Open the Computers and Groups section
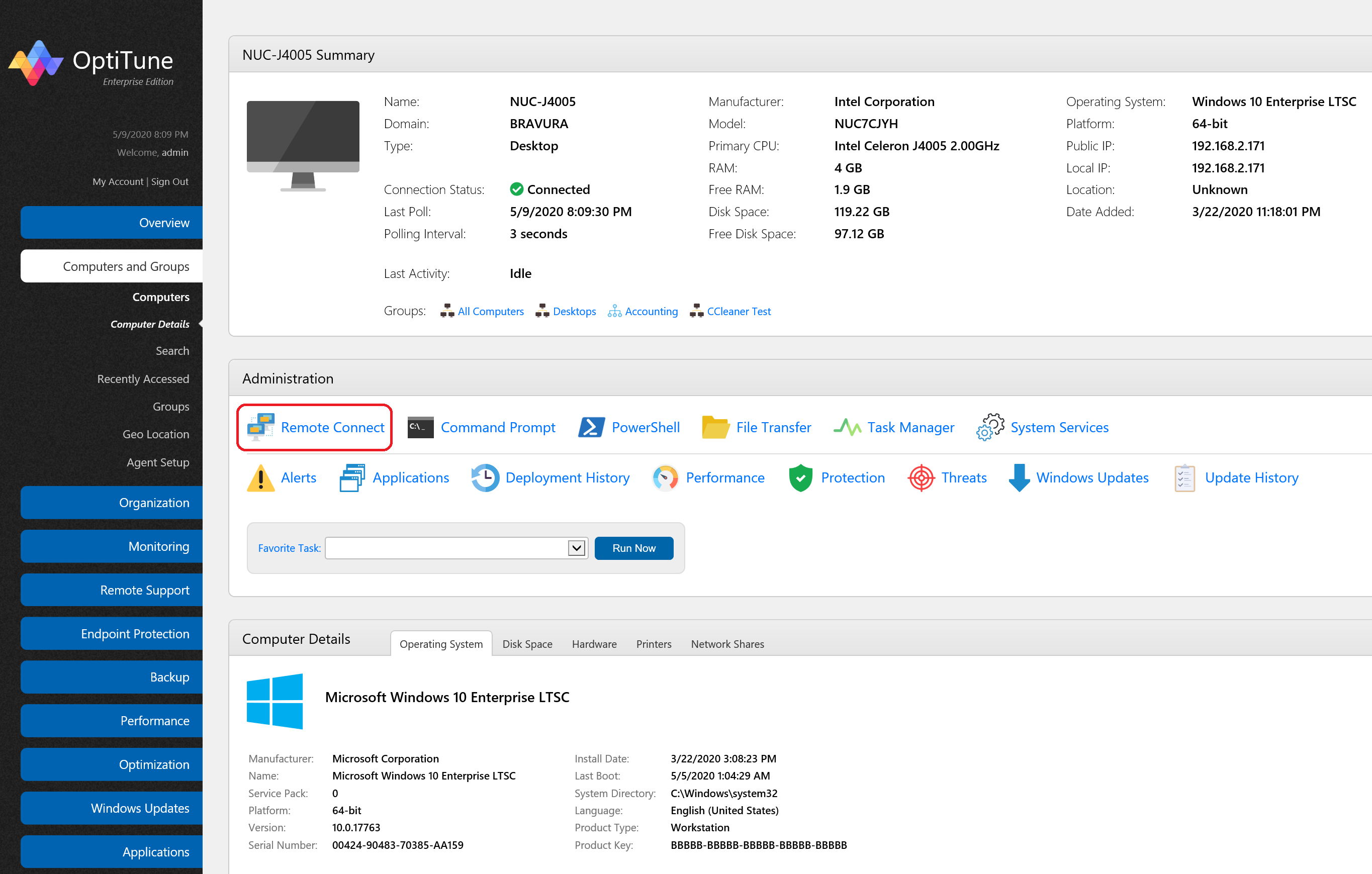 [x=112, y=266]
